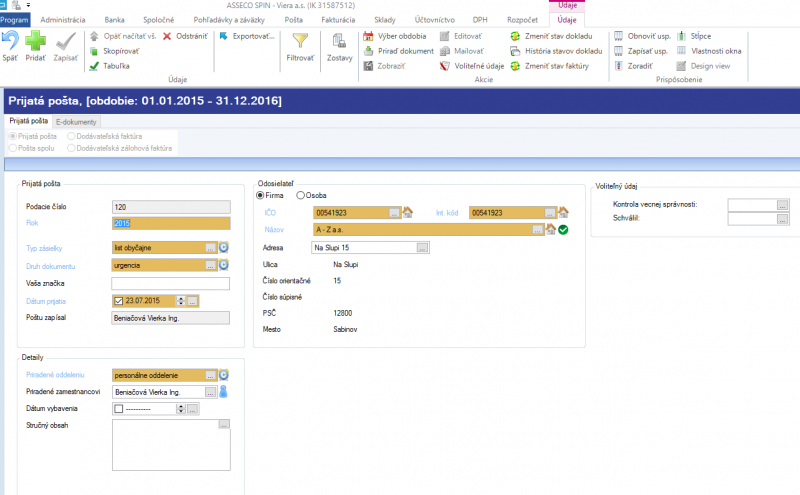The image size is (800, 495).
Task: Click the Exportovať button
Action: tap(247, 36)
